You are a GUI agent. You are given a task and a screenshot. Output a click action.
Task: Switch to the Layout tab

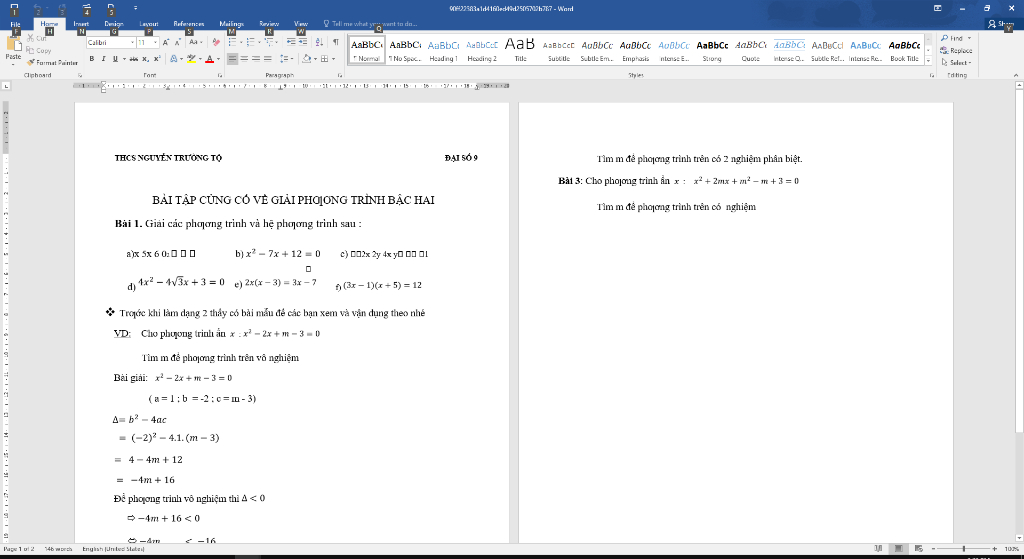(149, 24)
